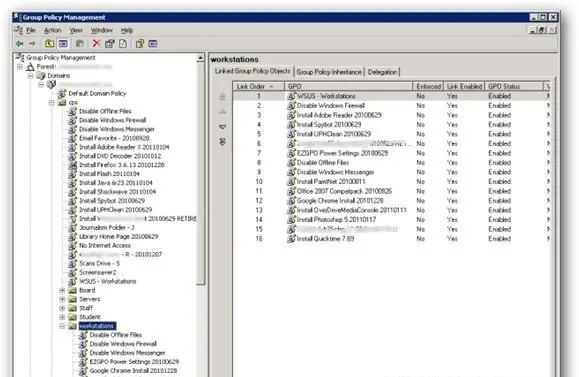Select Screensaver2 GPO in tree
This screenshot has width=579, height=377.
tap(97, 273)
